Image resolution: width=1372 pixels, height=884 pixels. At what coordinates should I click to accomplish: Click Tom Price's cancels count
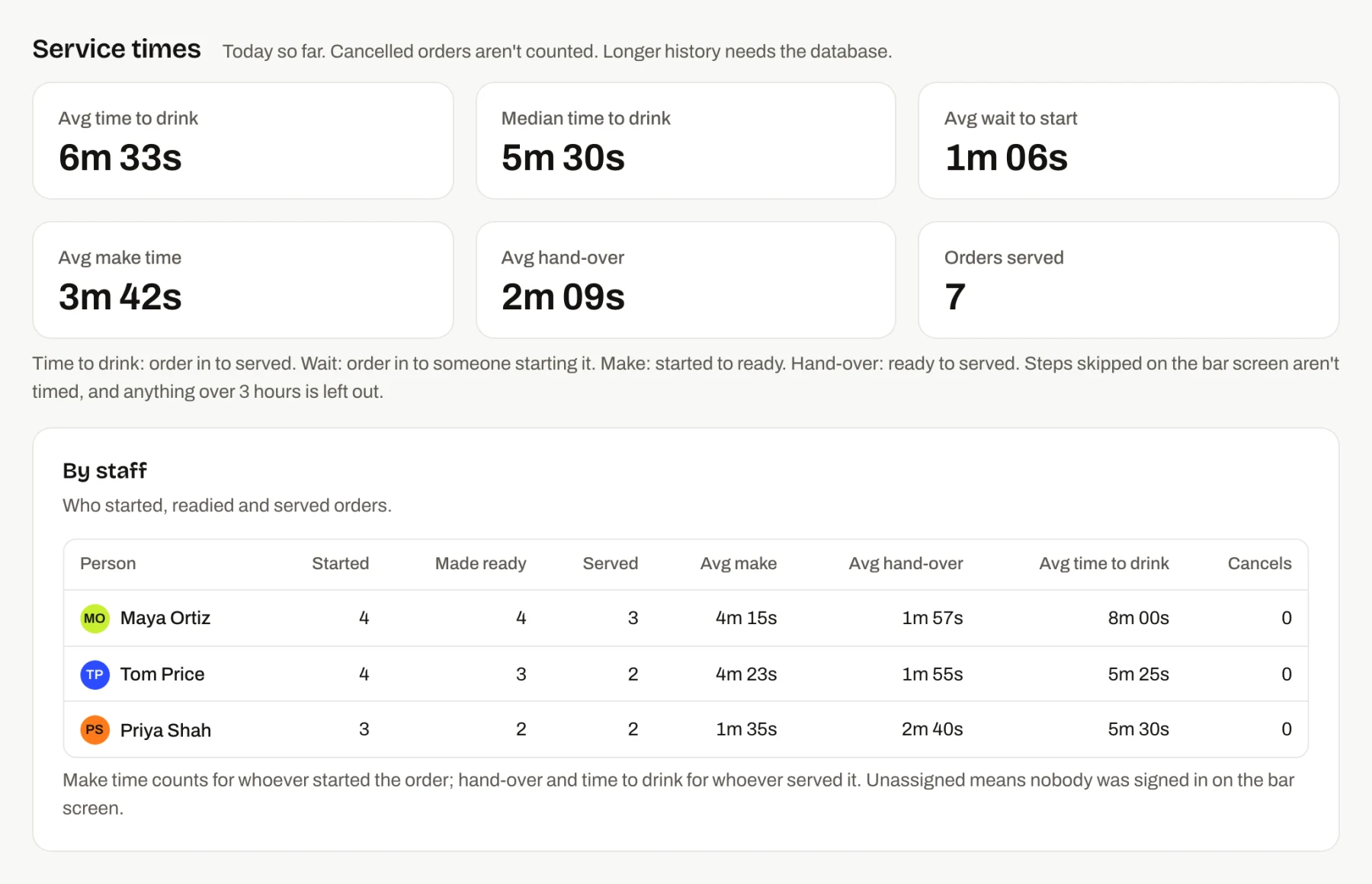[x=1287, y=674]
